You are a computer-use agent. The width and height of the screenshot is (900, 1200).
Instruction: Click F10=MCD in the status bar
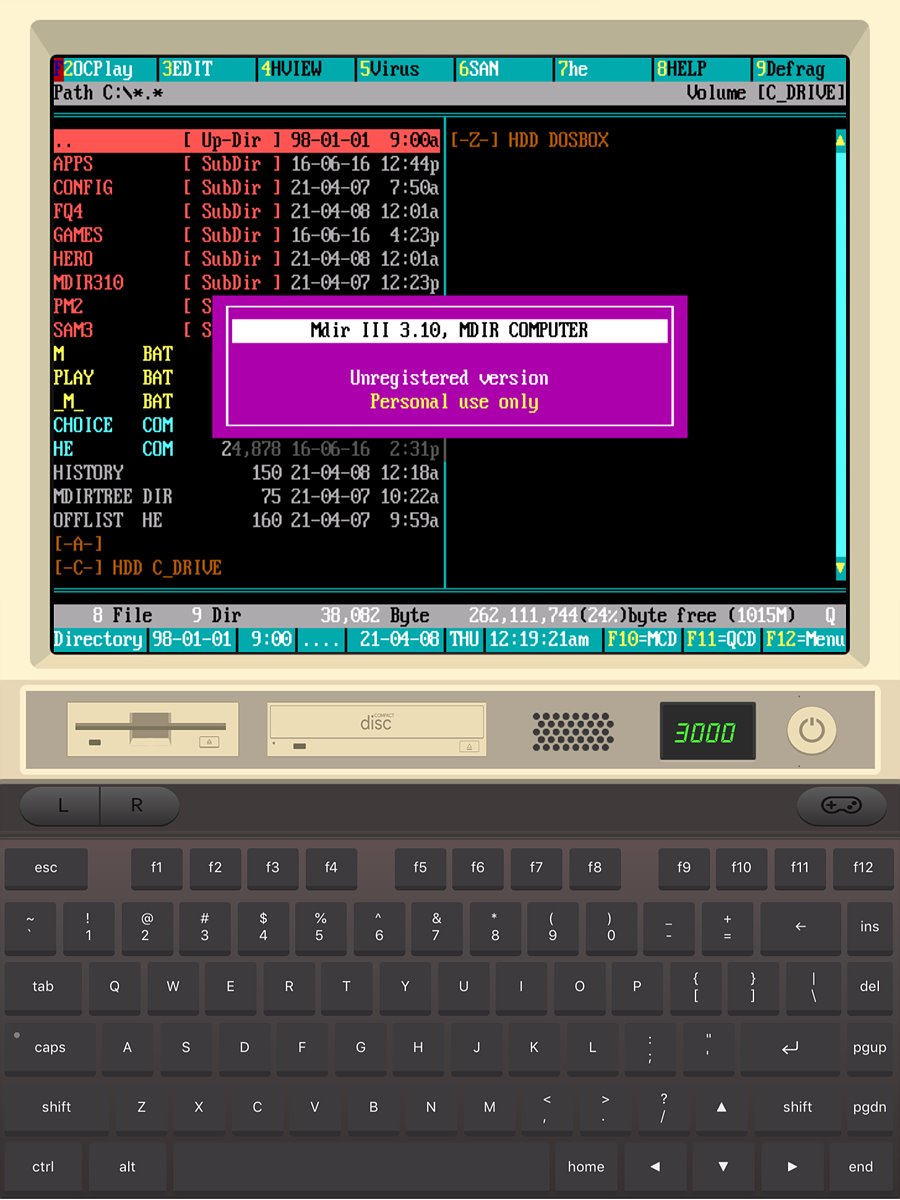pos(642,639)
